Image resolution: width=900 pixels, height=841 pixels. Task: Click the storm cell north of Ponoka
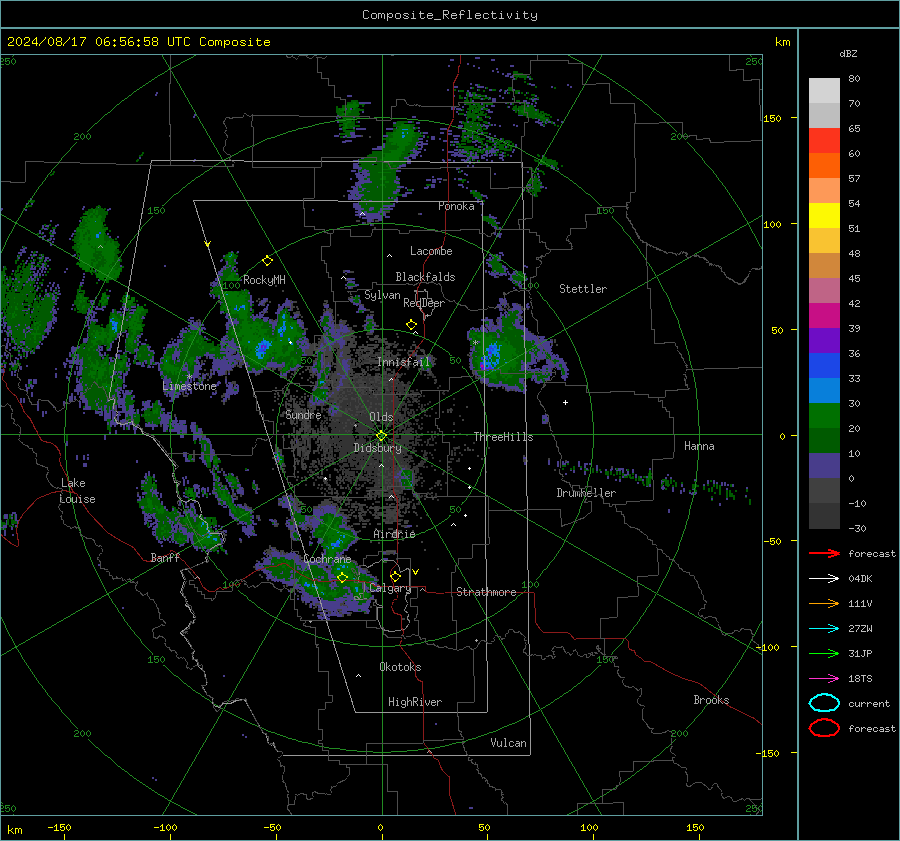point(383,172)
